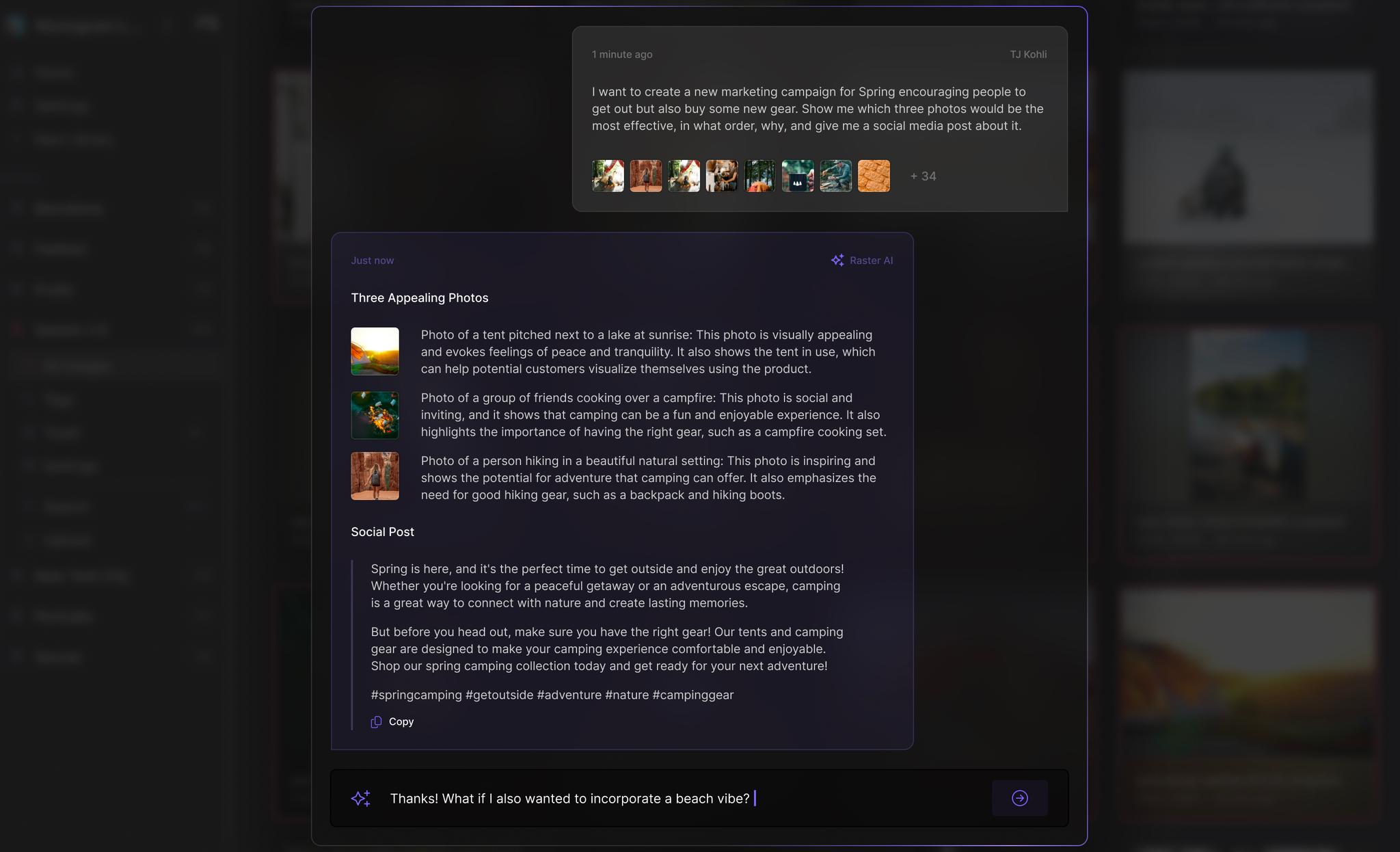Select the TJ Kohli user label
This screenshot has width=1400, height=852.
click(1028, 54)
